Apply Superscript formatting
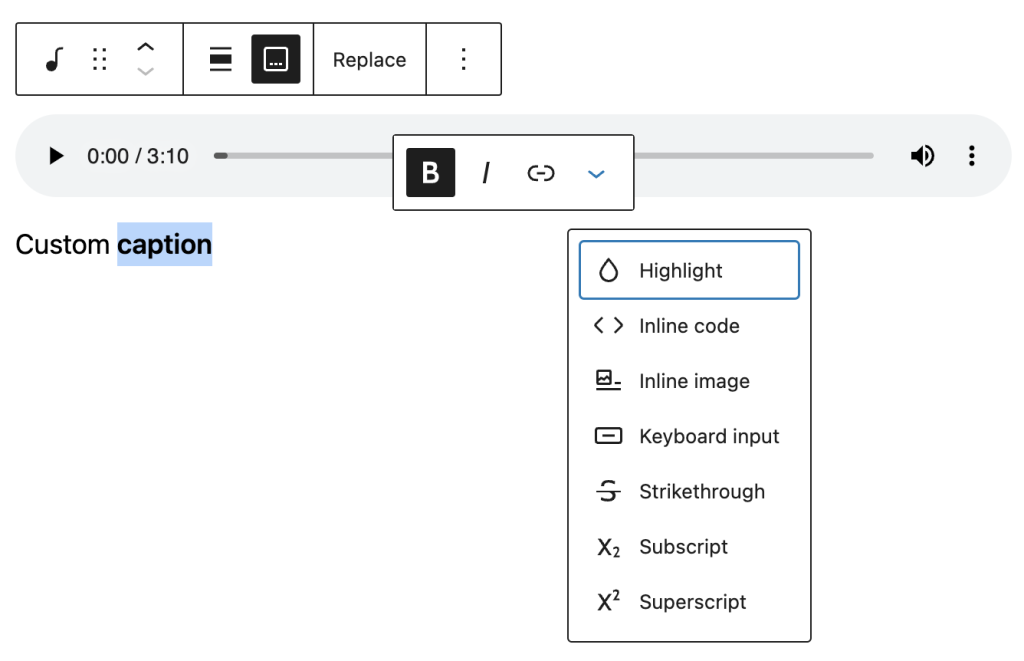Image resolution: width=1024 pixels, height=661 pixels. click(x=688, y=601)
